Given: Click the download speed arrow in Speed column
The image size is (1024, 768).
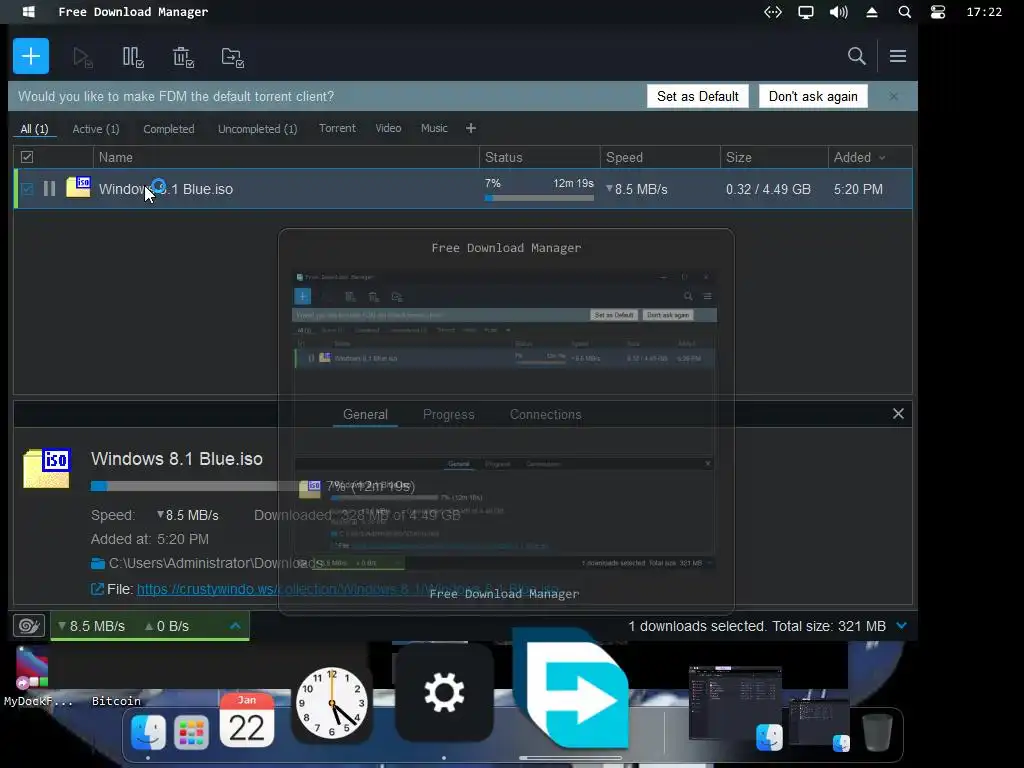Looking at the screenshot, I should coord(609,189).
